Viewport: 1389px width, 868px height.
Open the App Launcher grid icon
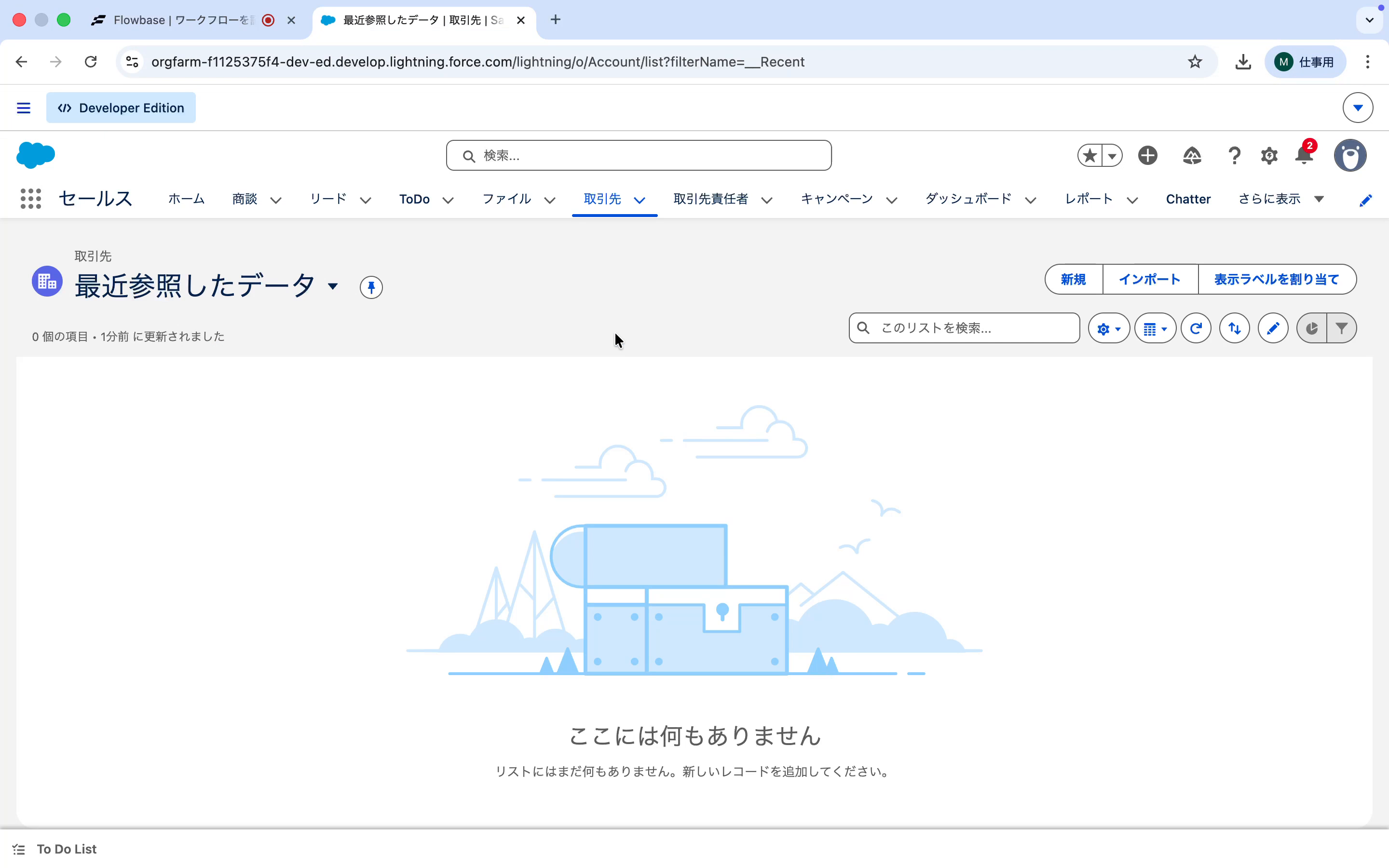(30, 199)
